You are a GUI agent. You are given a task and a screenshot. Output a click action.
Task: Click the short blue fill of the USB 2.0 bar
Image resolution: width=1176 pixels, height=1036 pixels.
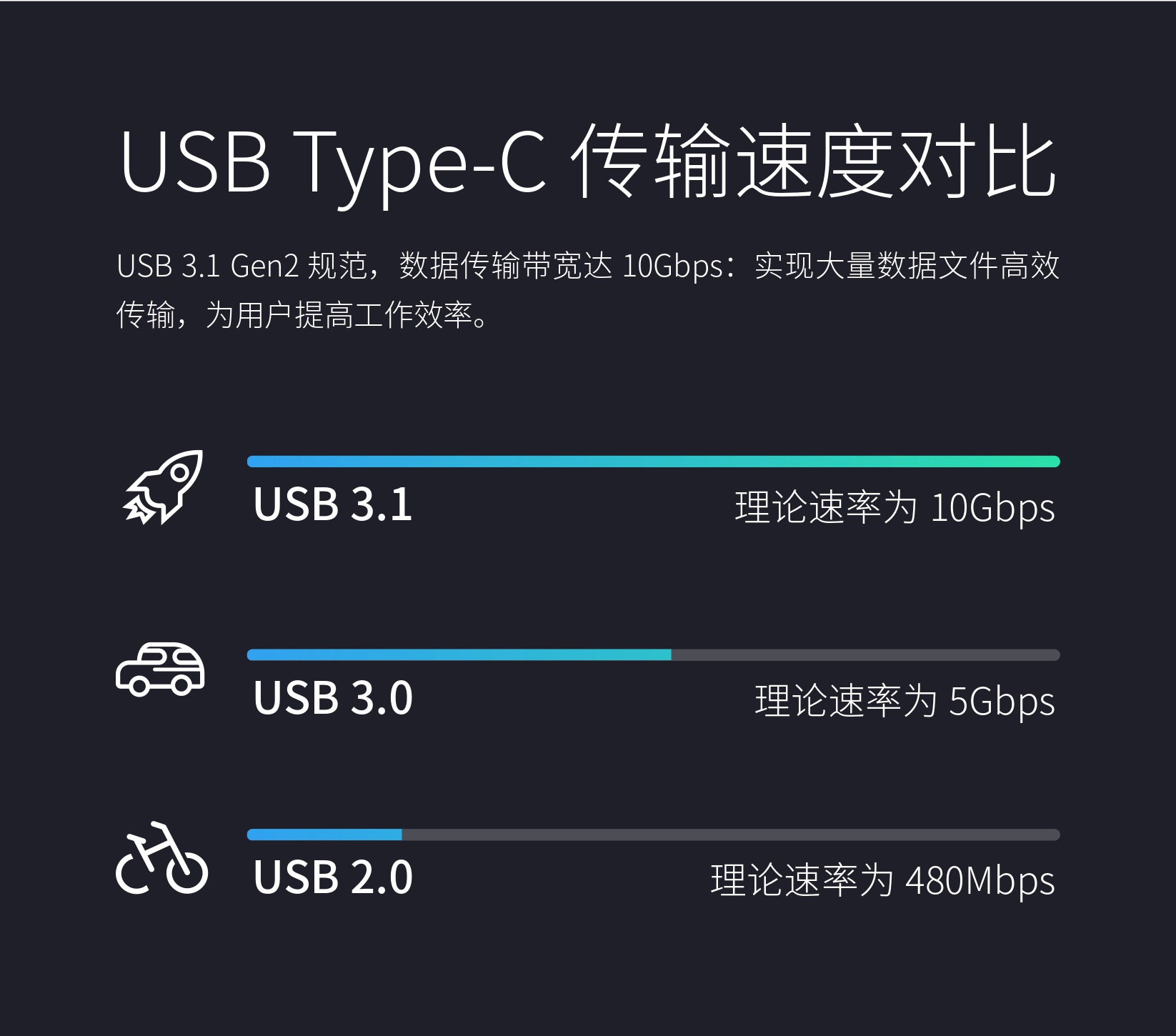[324, 835]
